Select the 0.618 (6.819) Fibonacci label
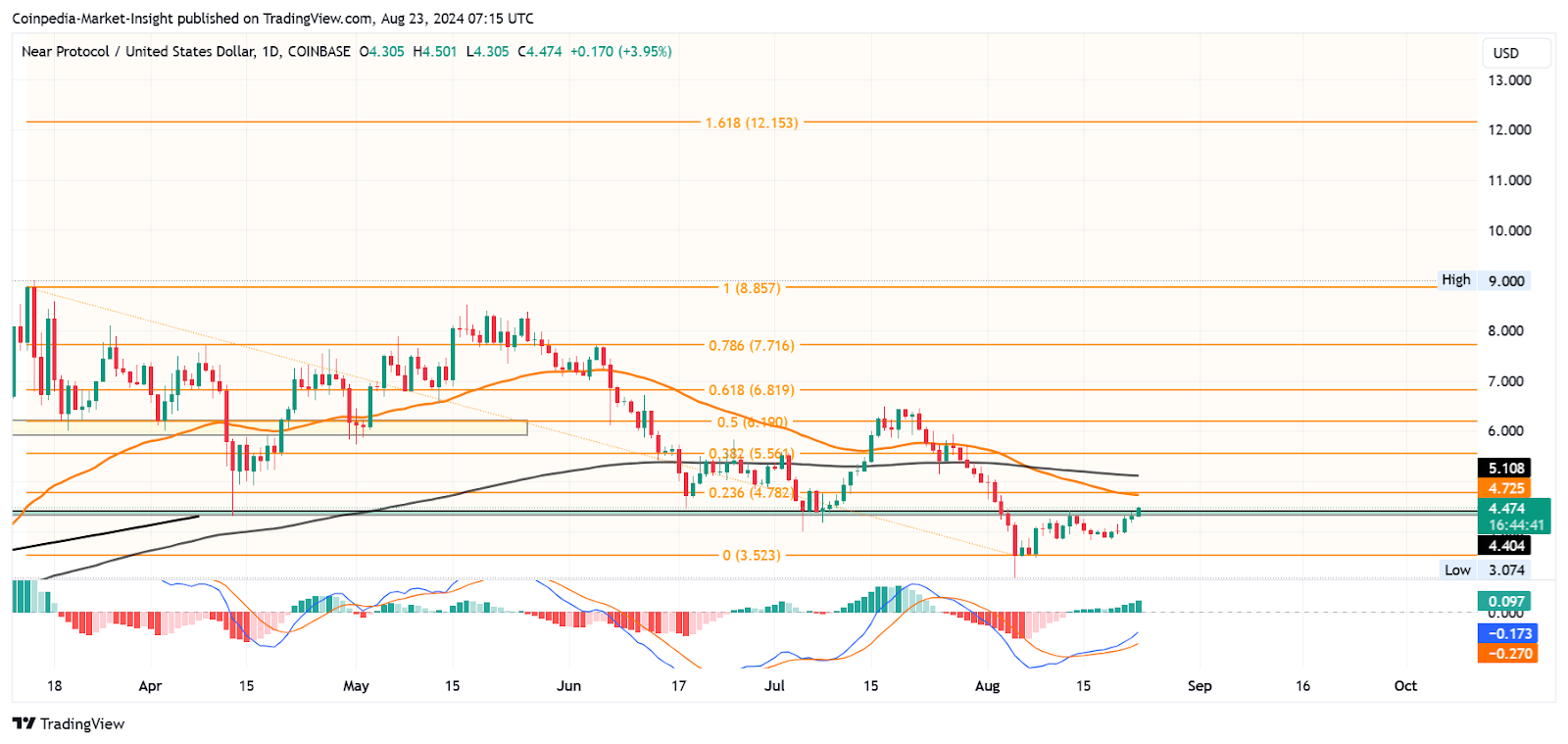This screenshot has height=744, width=1568. pyautogui.click(x=752, y=390)
